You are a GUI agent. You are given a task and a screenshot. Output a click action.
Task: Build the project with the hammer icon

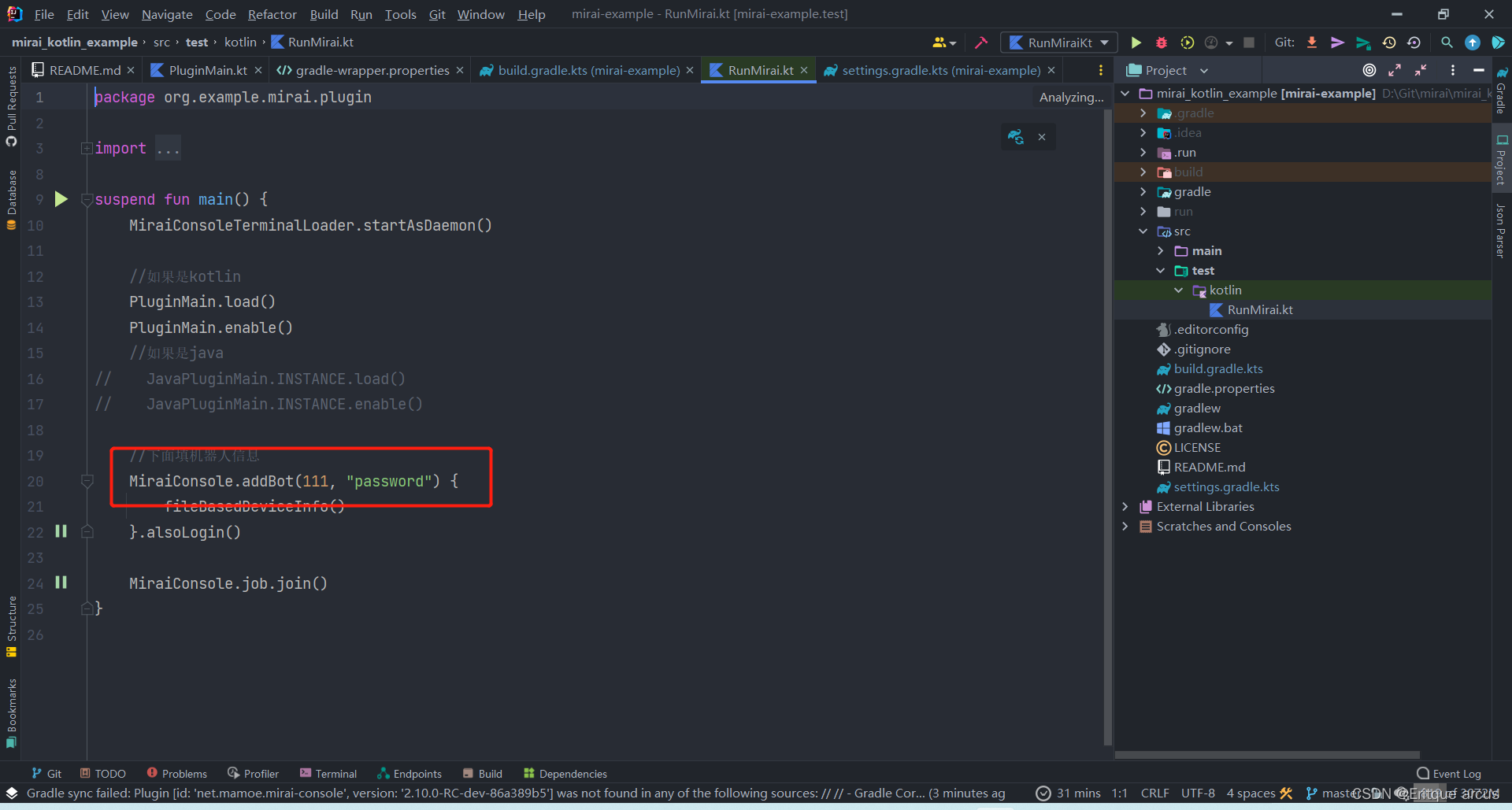[x=981, y=43]
